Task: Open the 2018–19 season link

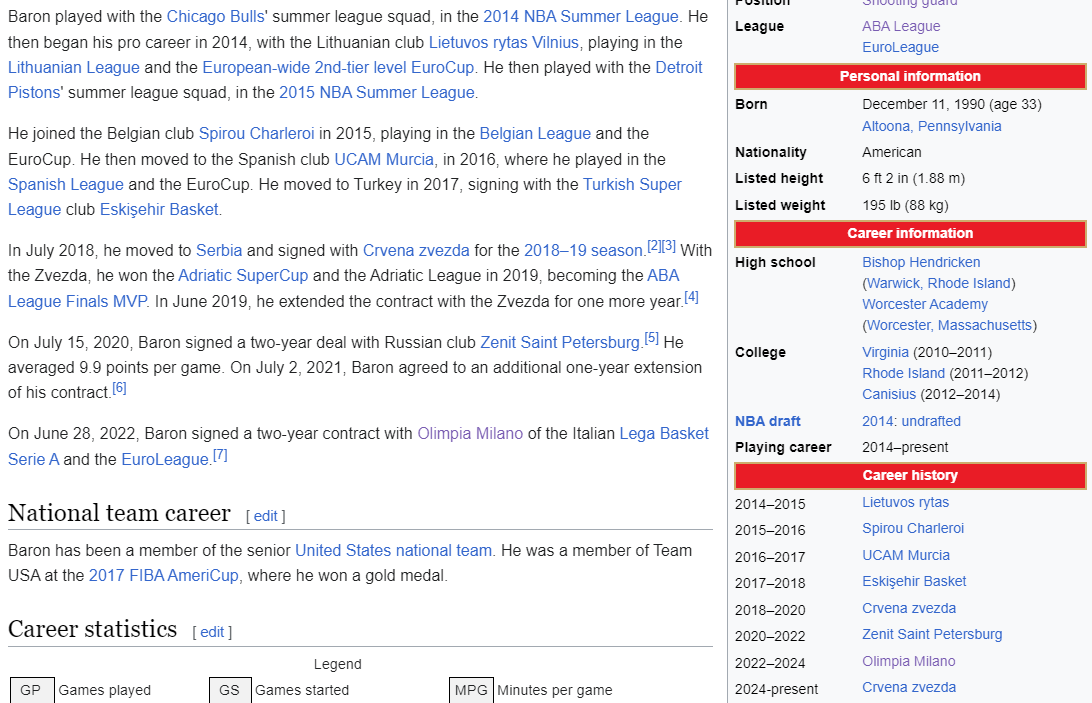Action: click(x=584, y=251)
